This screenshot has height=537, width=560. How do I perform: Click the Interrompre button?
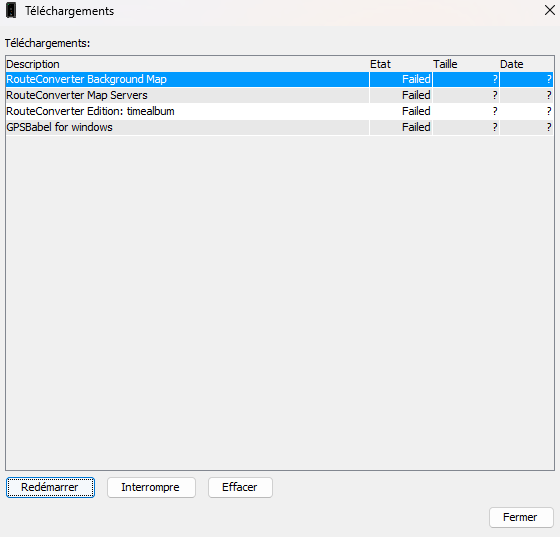pos(151,487)
